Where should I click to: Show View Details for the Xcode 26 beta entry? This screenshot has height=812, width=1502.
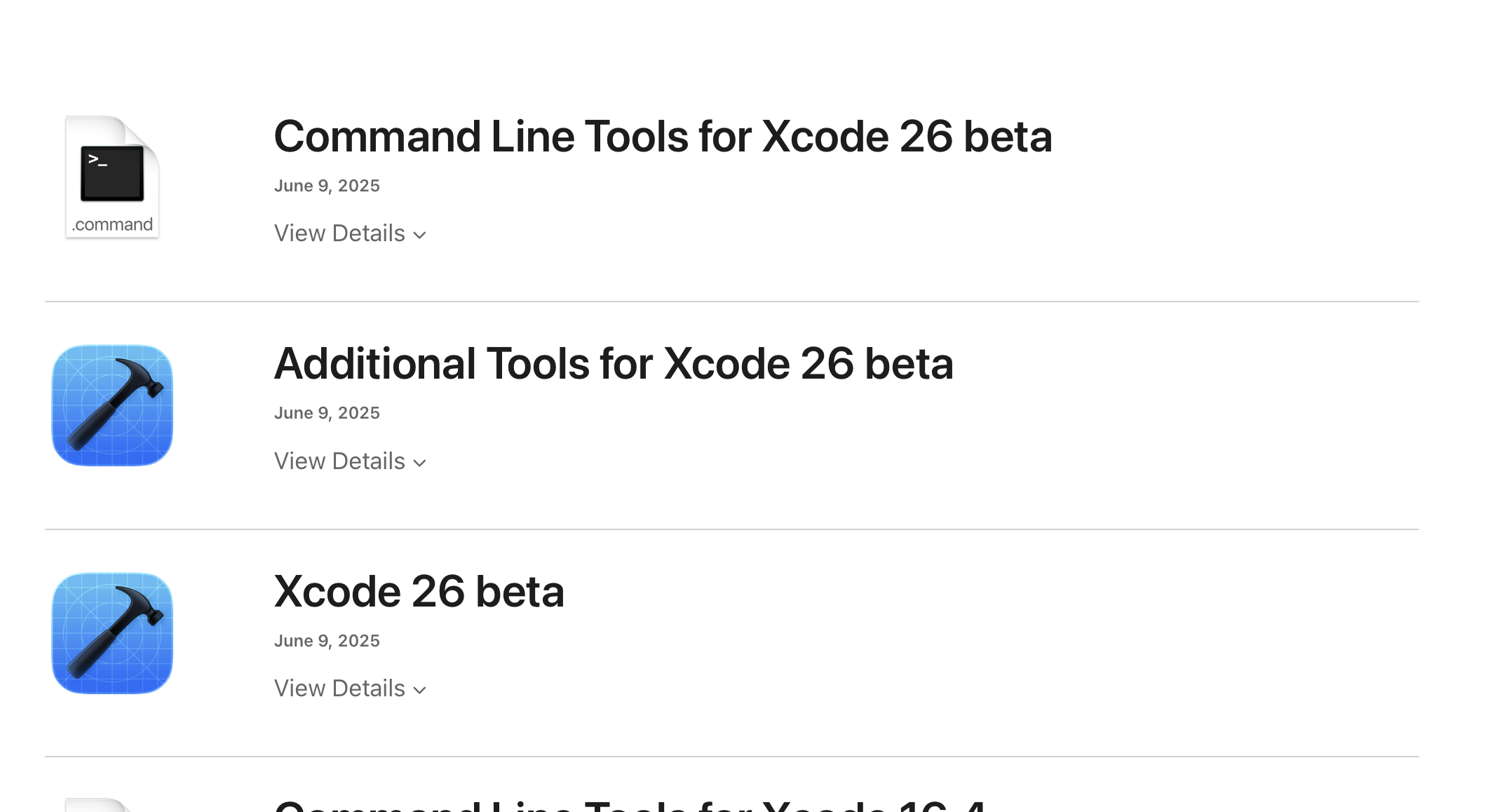pos(340,689)
